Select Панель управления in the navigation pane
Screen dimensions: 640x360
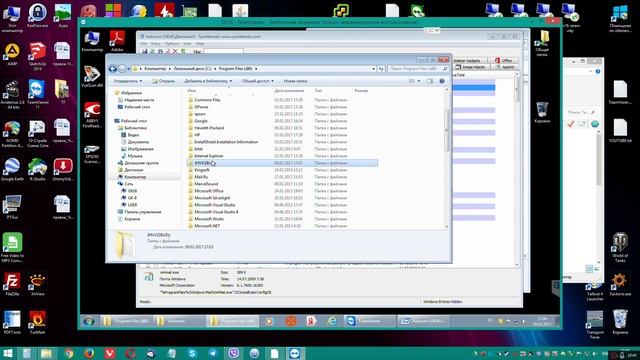pos(142,212)
